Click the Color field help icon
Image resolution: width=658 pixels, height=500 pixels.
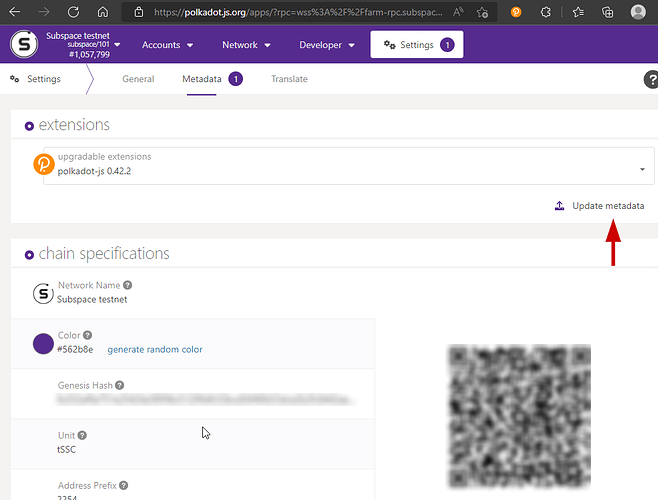(88, 336)
